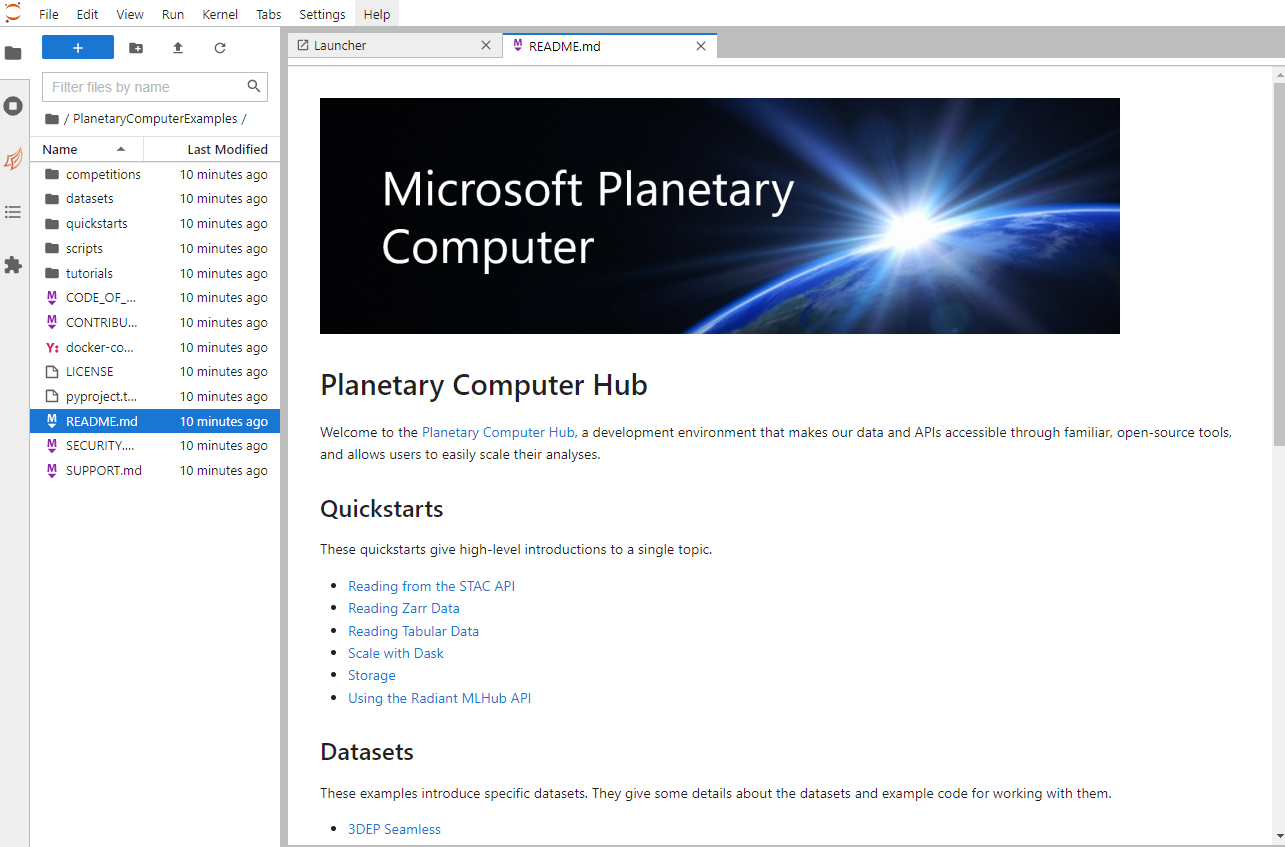This screenshot has height=847, width=1285.
Task: Click the markdown icon beside CODE_OF_...
Action: tap(52, 297)
